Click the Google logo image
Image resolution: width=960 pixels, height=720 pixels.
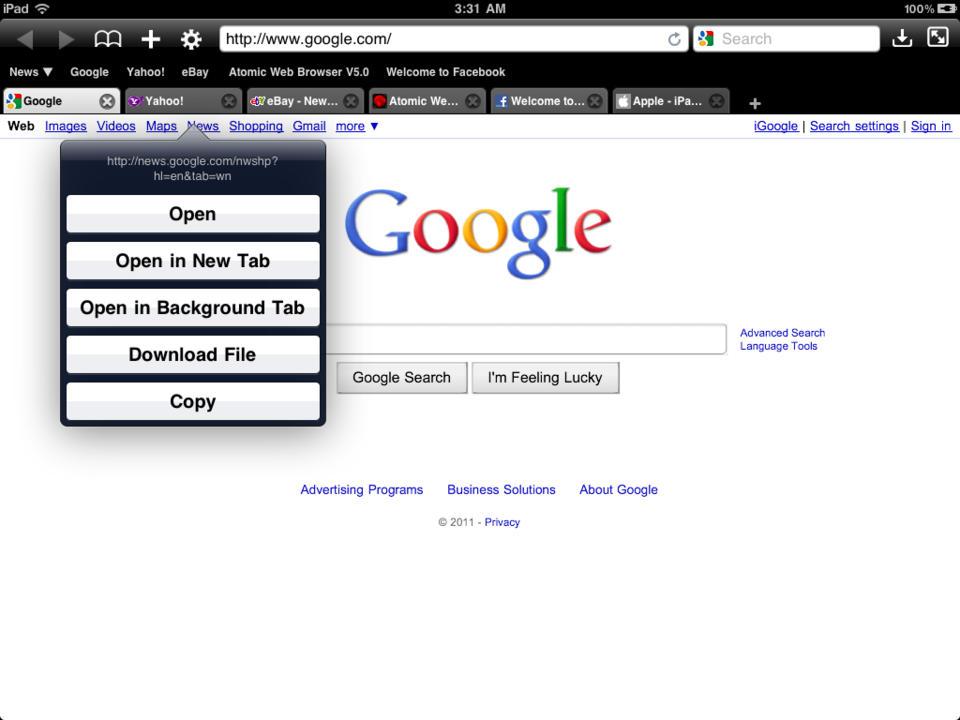[x=478, y=233]
